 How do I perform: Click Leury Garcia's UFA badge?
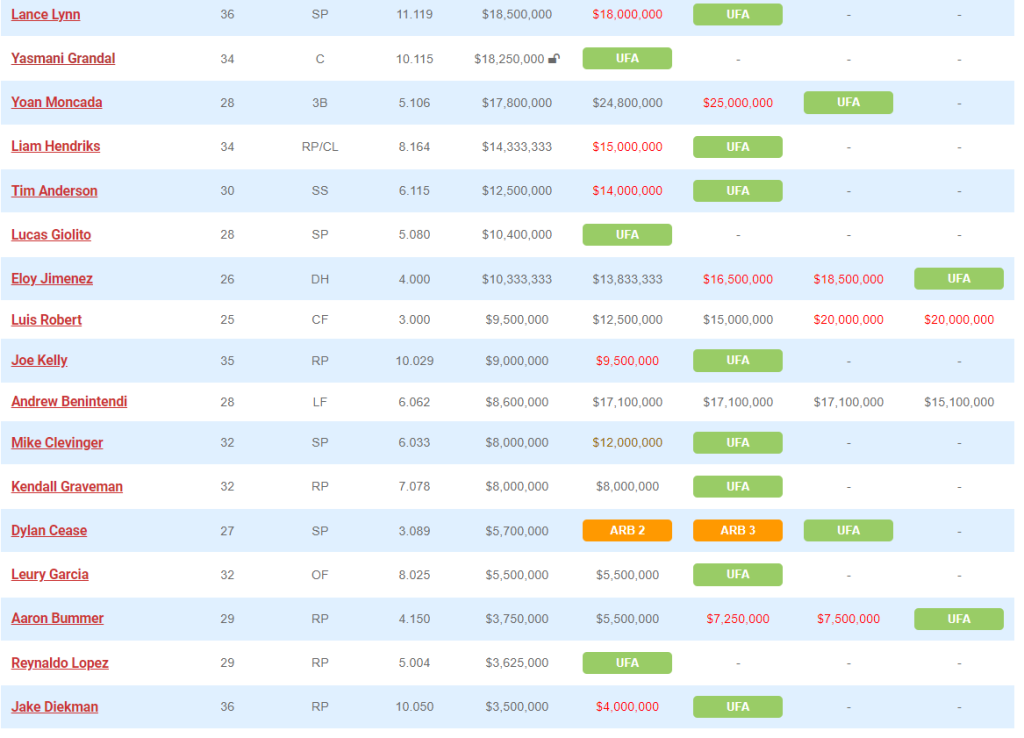coord(738,575)
